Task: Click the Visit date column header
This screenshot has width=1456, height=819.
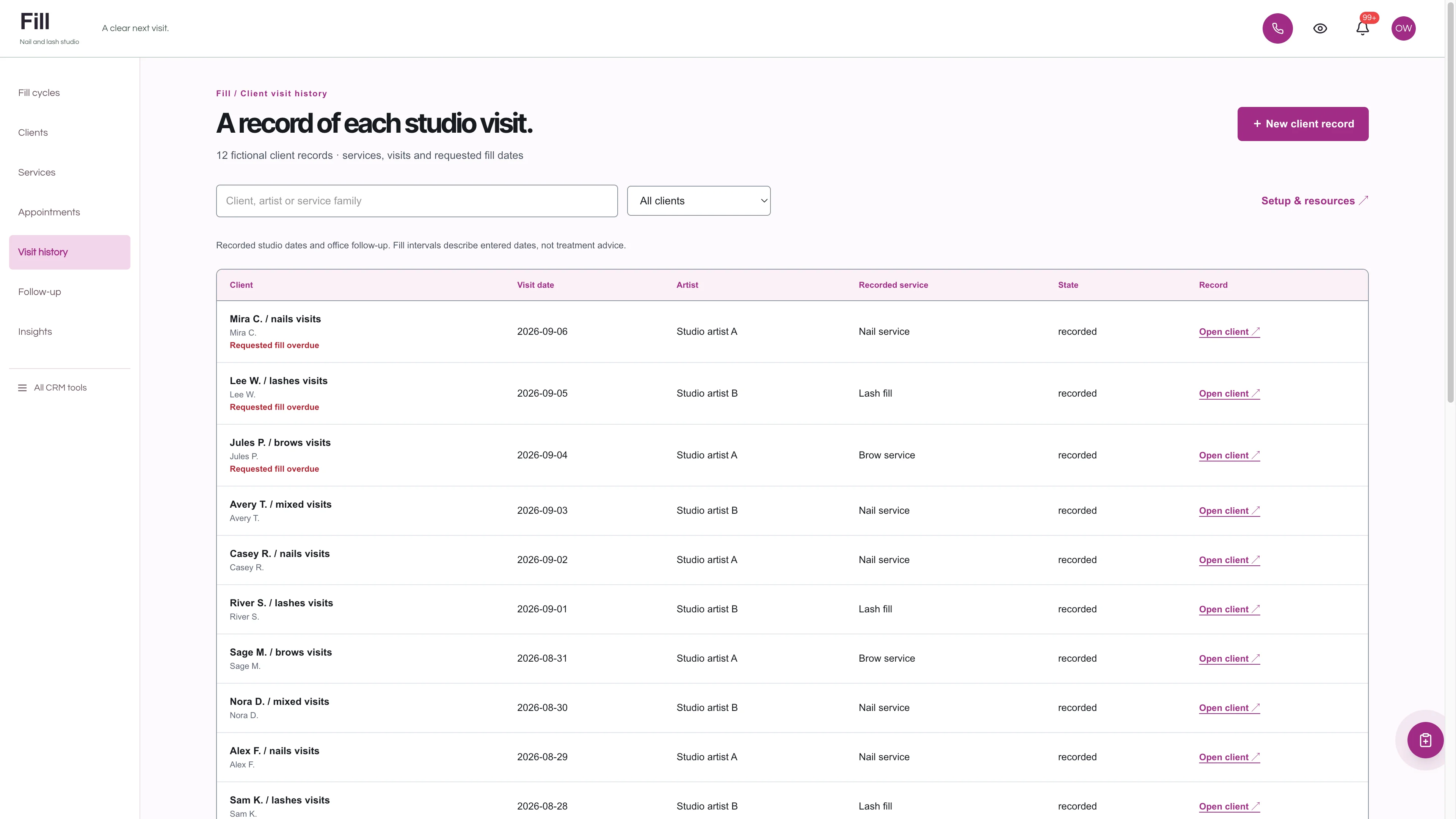Action: [535, 285]
